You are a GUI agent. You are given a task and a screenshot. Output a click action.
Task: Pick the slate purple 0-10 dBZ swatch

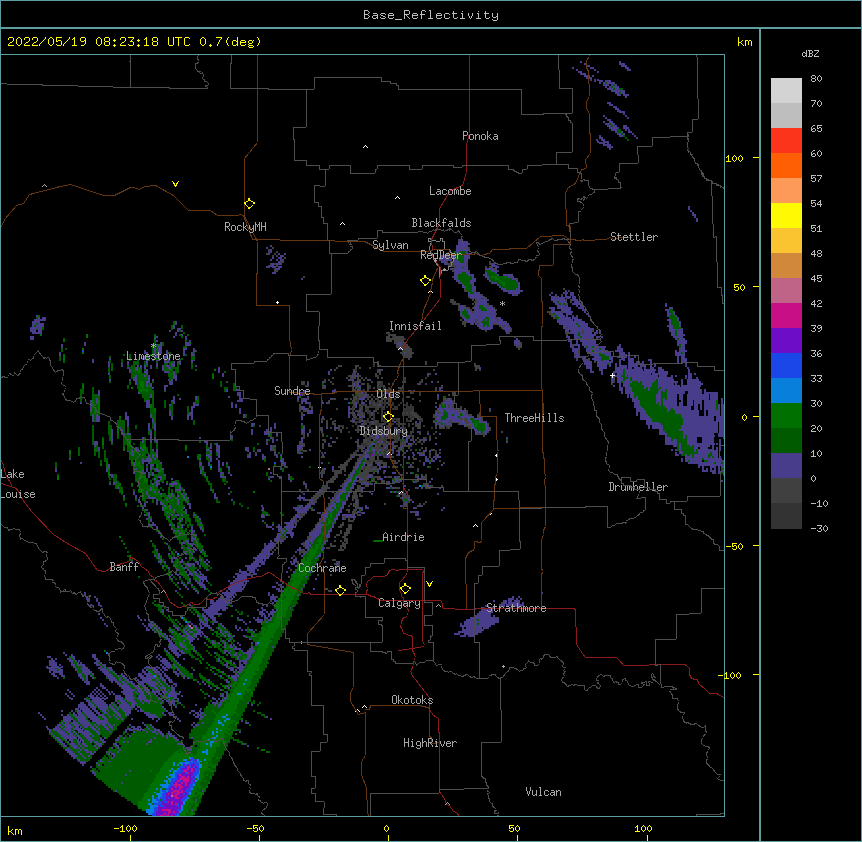click(x=786, y=466)
